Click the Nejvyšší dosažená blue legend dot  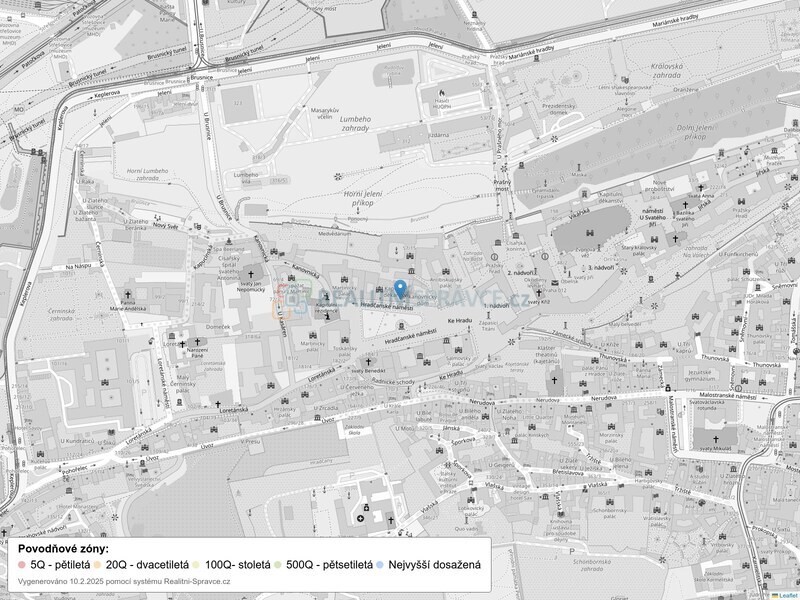pyautogui.click(x=380, y=565)
